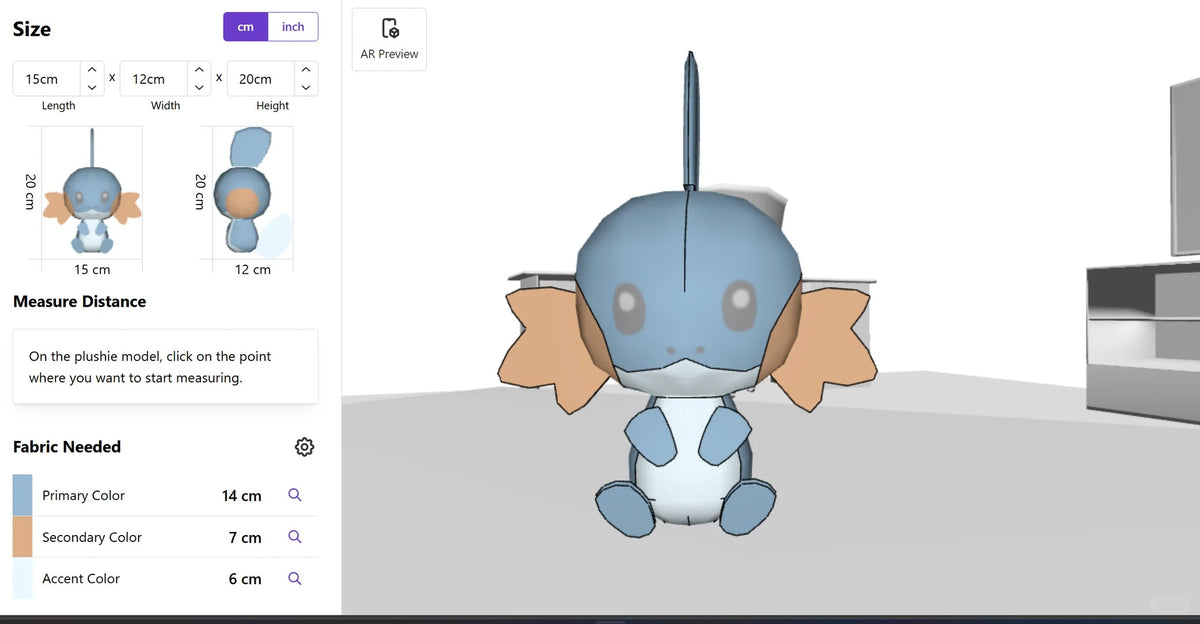Focus the Width field showing 12cm
This screenshot has width=1200, height=624.
[x=155, y=79]
